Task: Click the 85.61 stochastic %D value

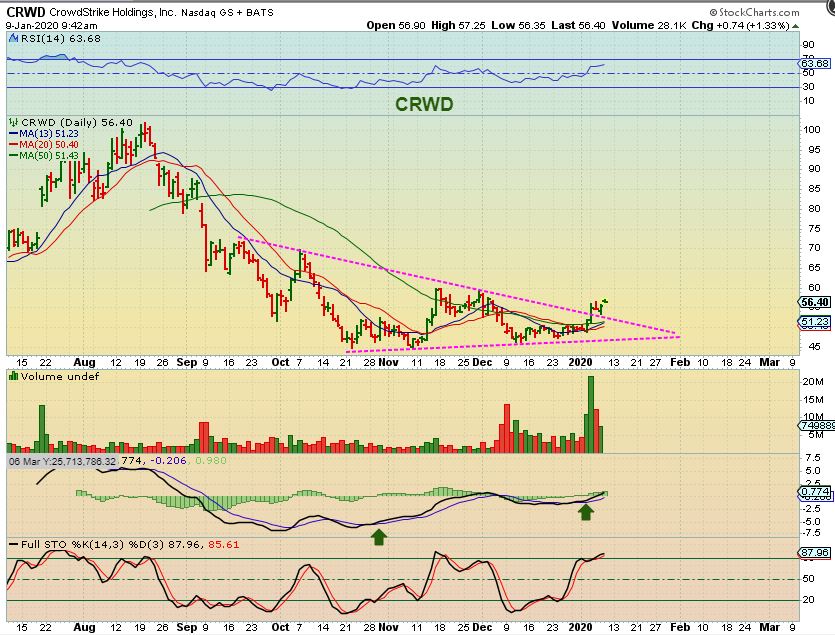Action: pos(224,544)
